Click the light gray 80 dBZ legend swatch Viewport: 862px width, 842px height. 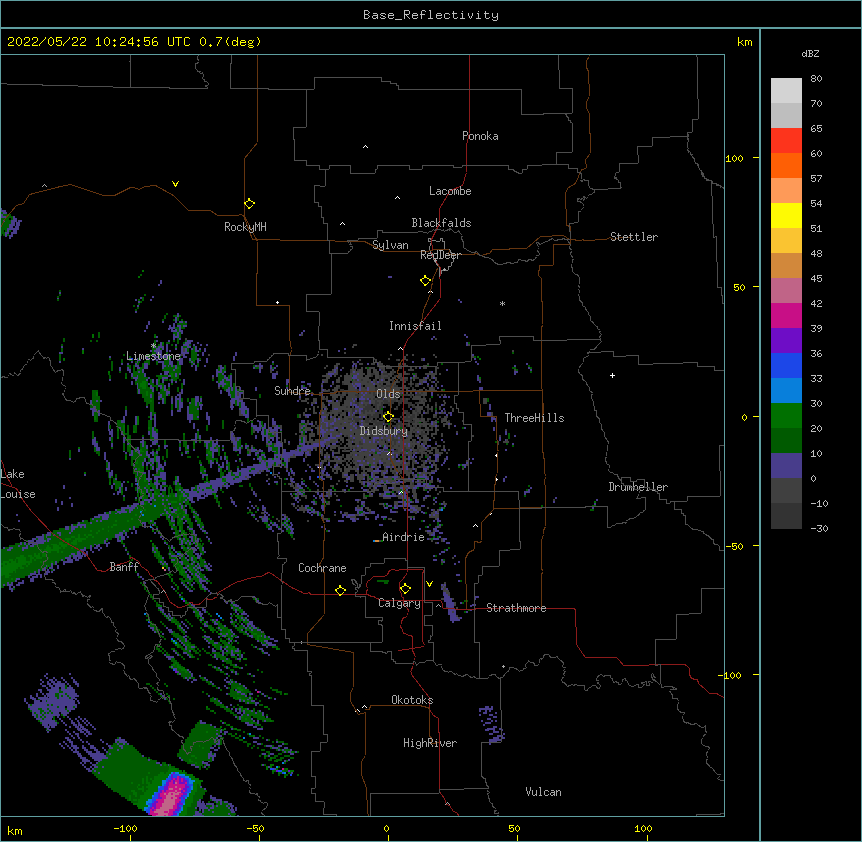[x=786, y=90]
